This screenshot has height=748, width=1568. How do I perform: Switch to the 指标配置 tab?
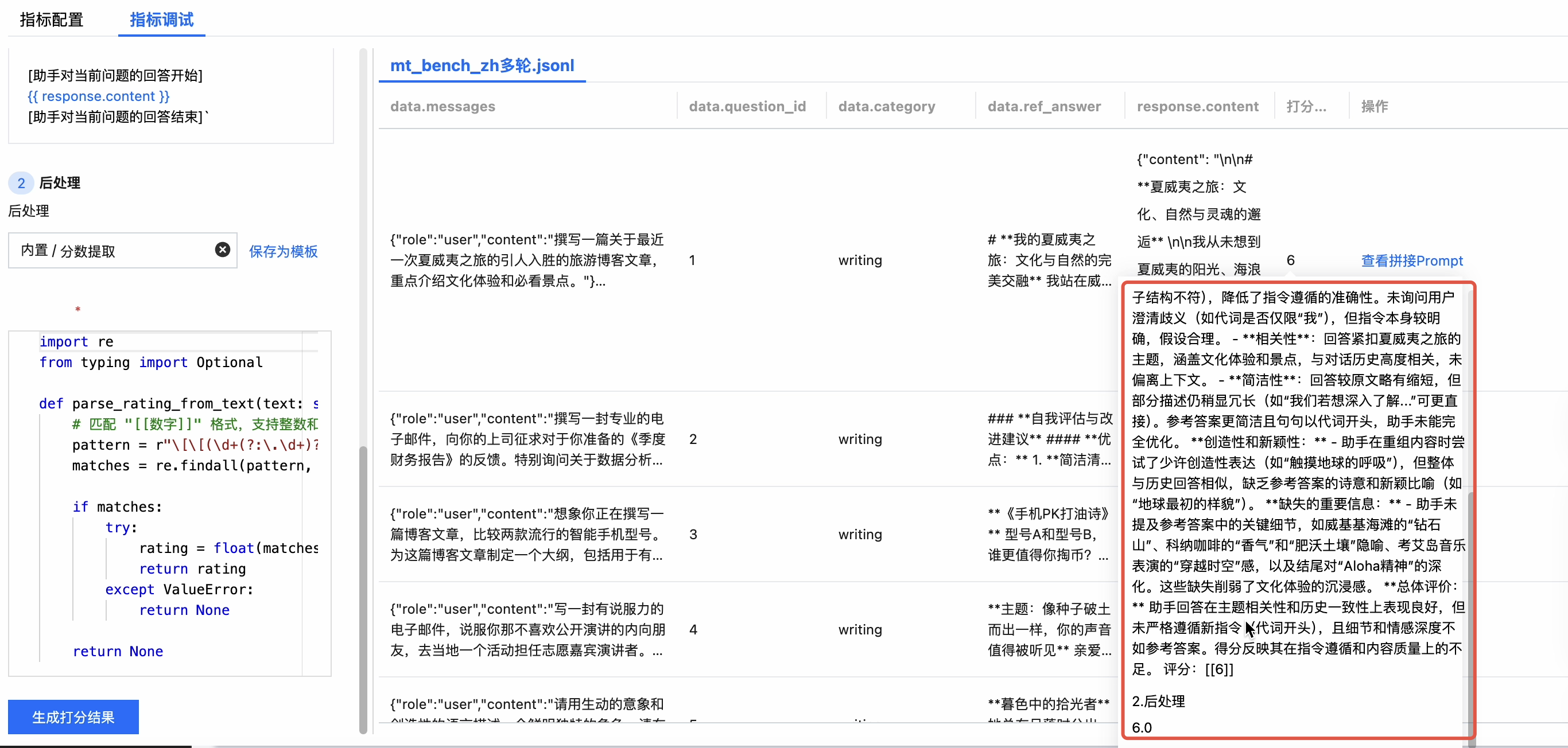pos(51,20)
